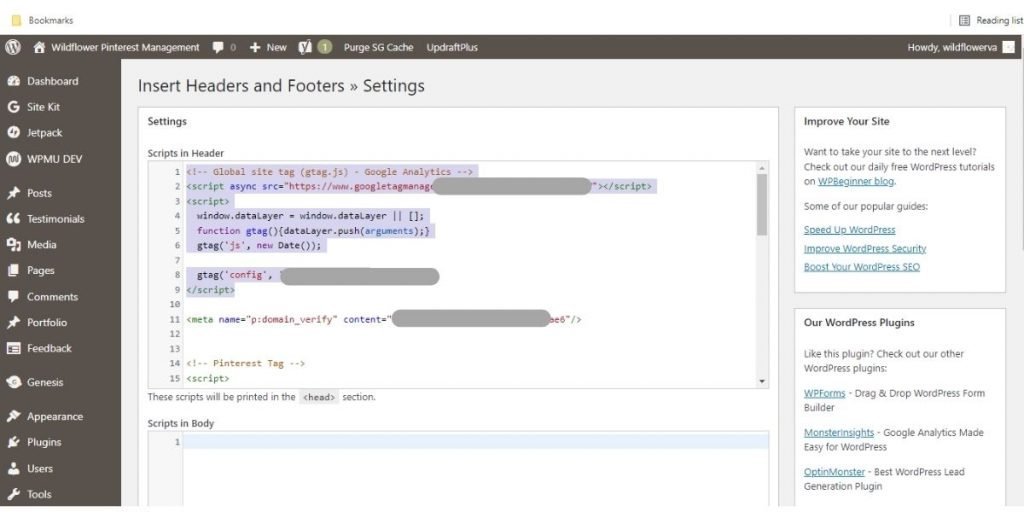
Task: Click the function gtag() code line
Action: [x=313, y=231]
